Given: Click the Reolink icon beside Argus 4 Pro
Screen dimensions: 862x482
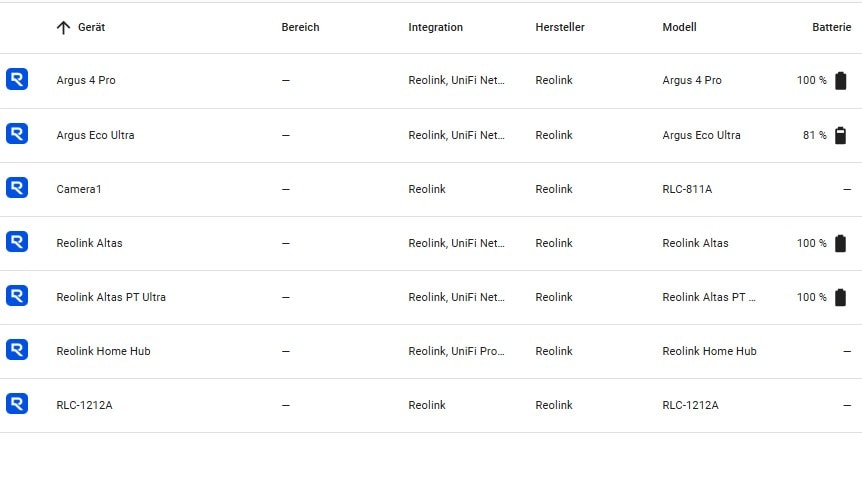Looking at the screenshot, I should click(17, 79).
